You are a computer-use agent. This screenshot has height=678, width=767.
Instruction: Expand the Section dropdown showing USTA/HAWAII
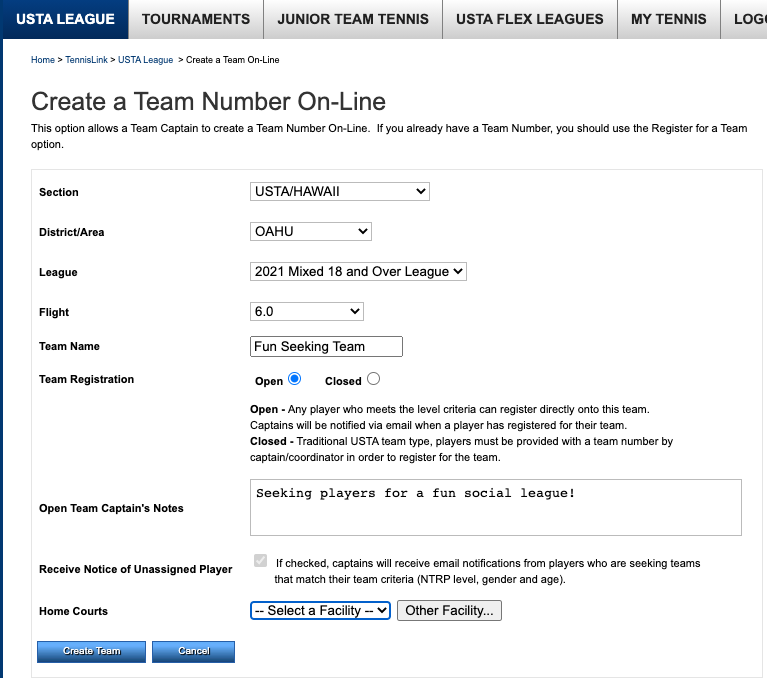(x=339, y=191)
